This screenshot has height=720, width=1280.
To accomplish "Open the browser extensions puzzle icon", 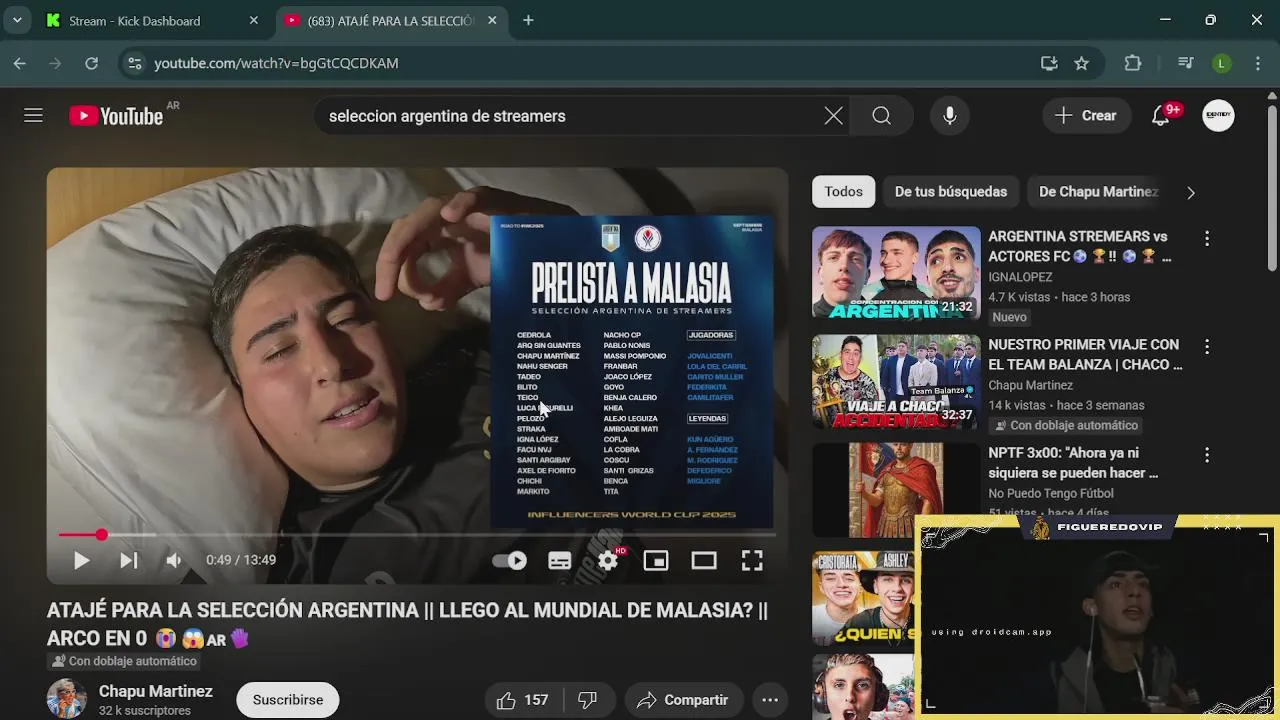I will (x=1133, y=63).
